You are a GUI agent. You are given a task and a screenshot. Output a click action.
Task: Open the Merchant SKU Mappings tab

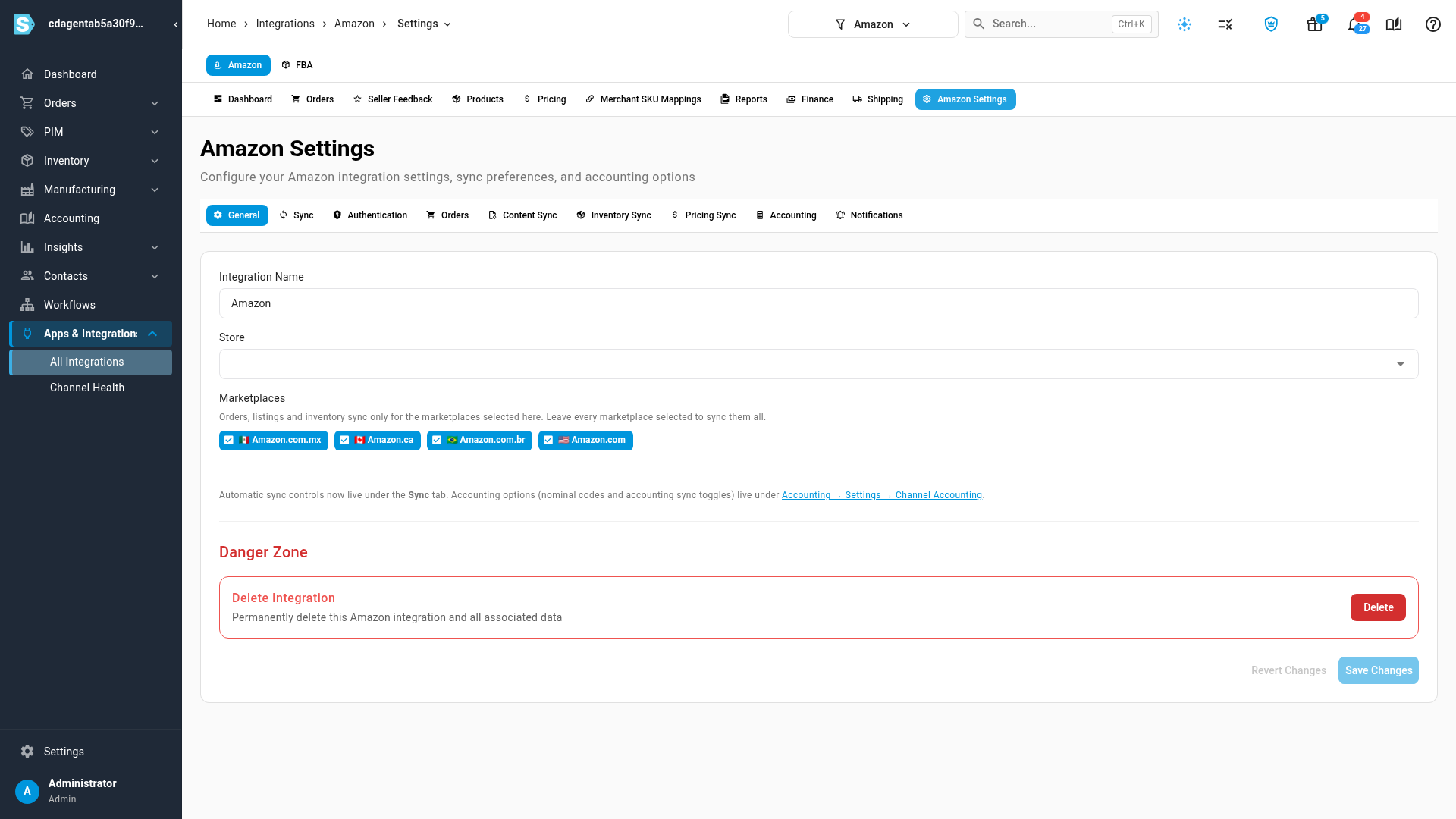click(643, 99)
